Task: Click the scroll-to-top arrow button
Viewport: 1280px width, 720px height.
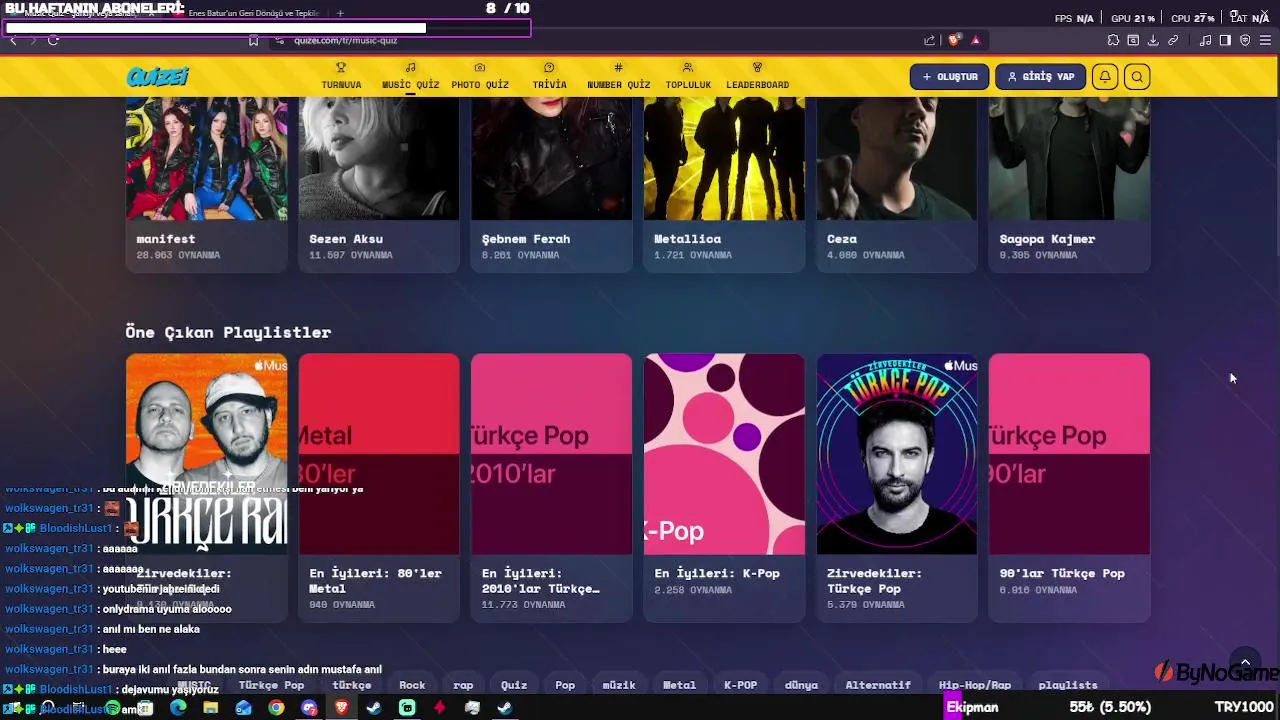Action: click(x=1245, y=662)
